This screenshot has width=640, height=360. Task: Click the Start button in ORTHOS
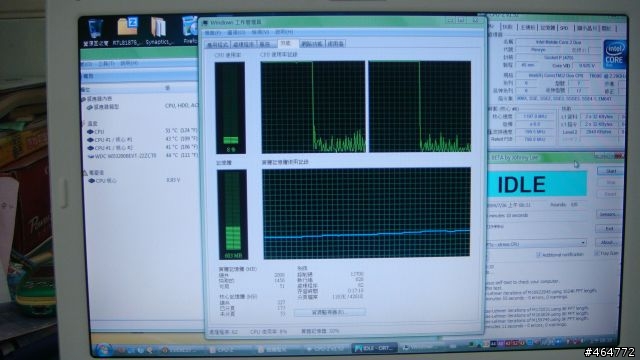(610, 171)
